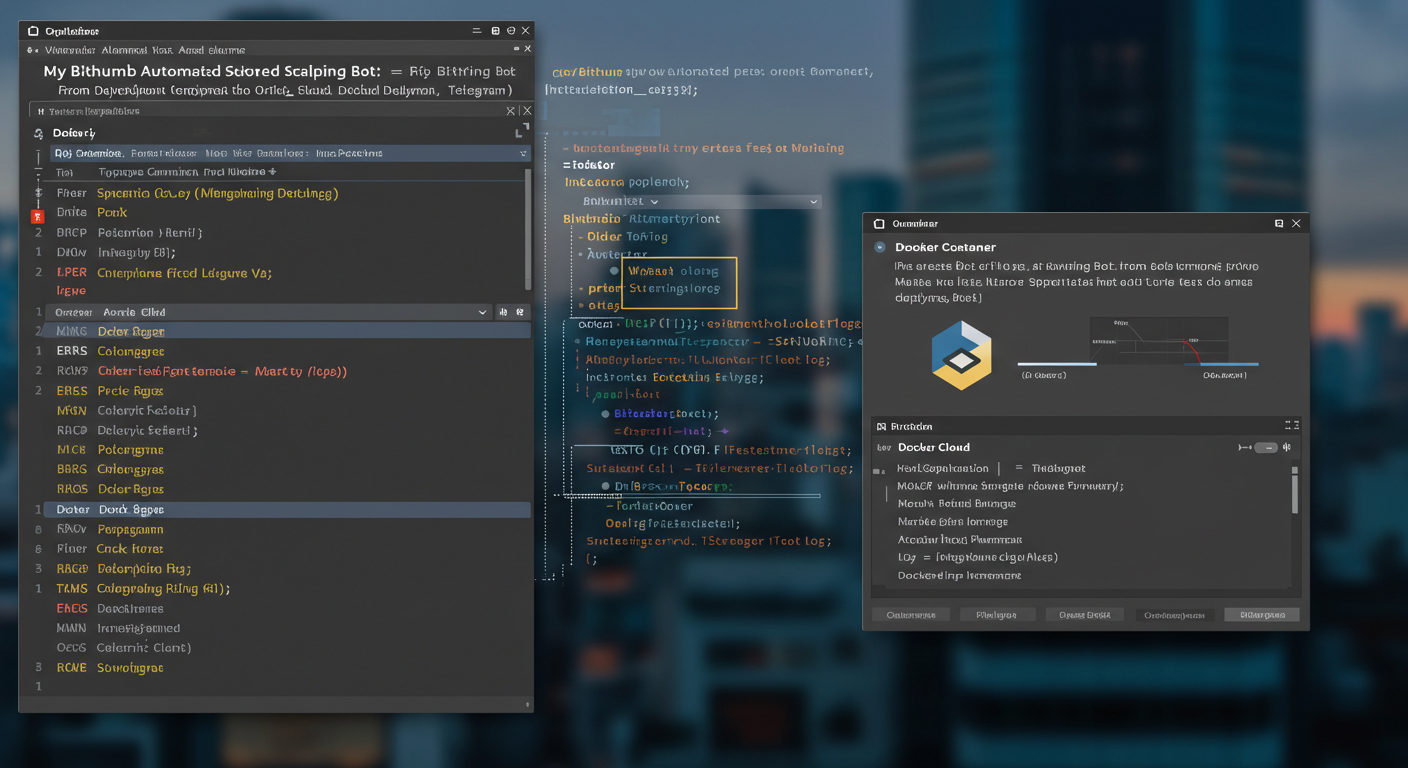Click the small icon at the left of the second tab row
Image resolution: width=1408 pixels, height=768 pixels.
coord(33,49)
